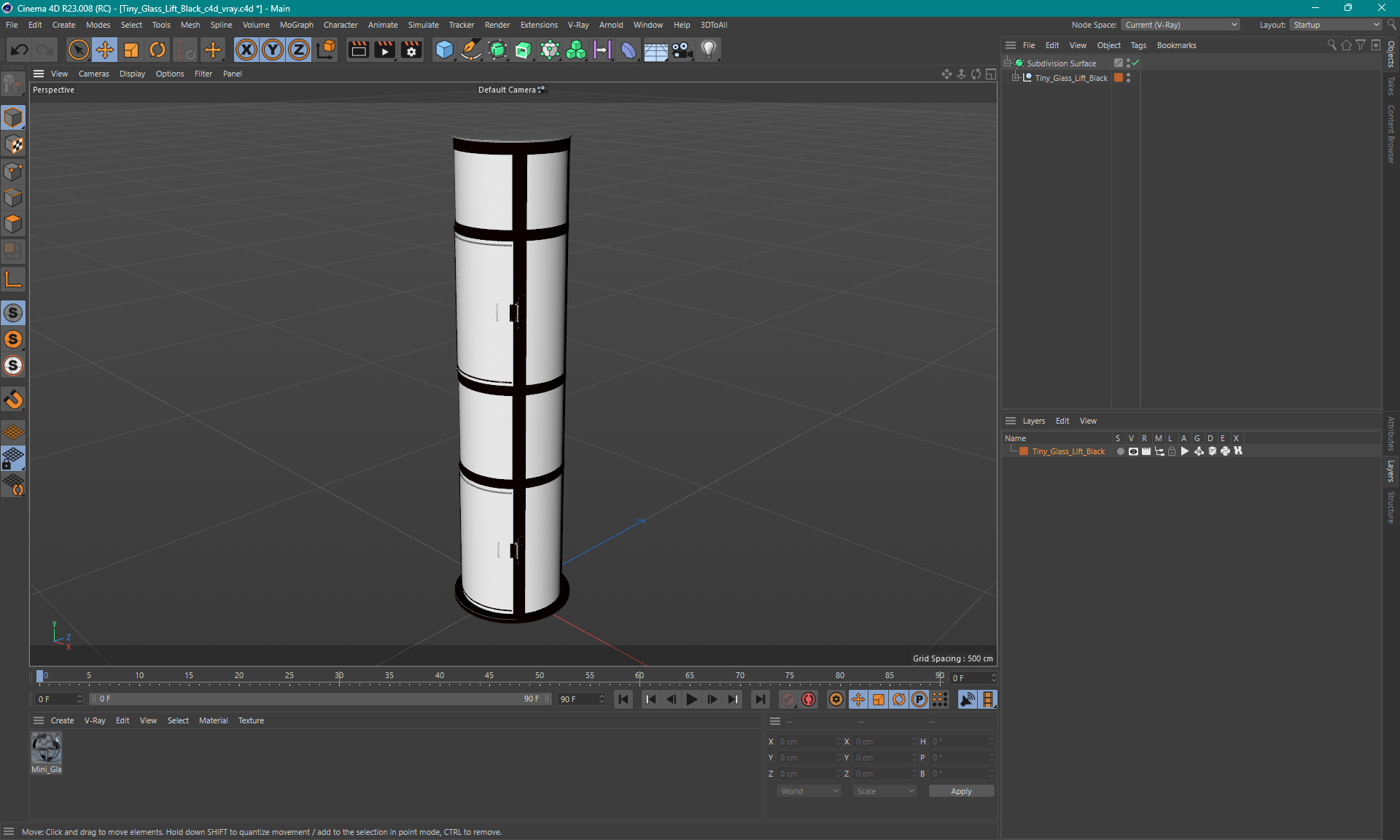
Task: Add a Camera object
Action: tap(682, 50)
